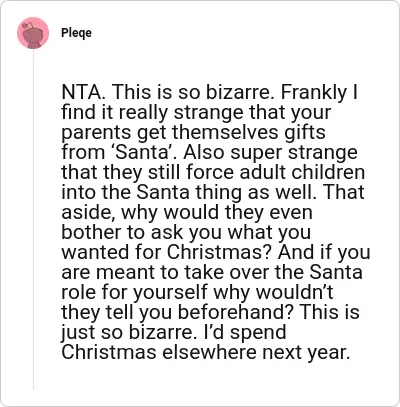Screen dimensions: 400x407
Task: Click the text 'bother to ask you what you'
Action: (186, 232)
